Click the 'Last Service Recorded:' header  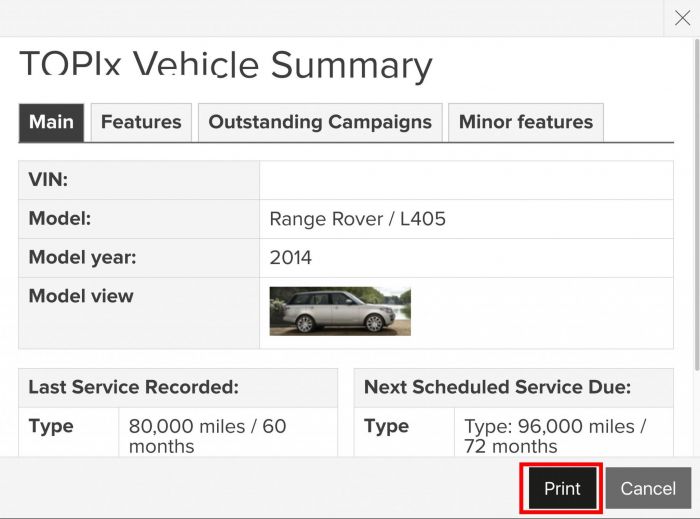click(134, 387)
